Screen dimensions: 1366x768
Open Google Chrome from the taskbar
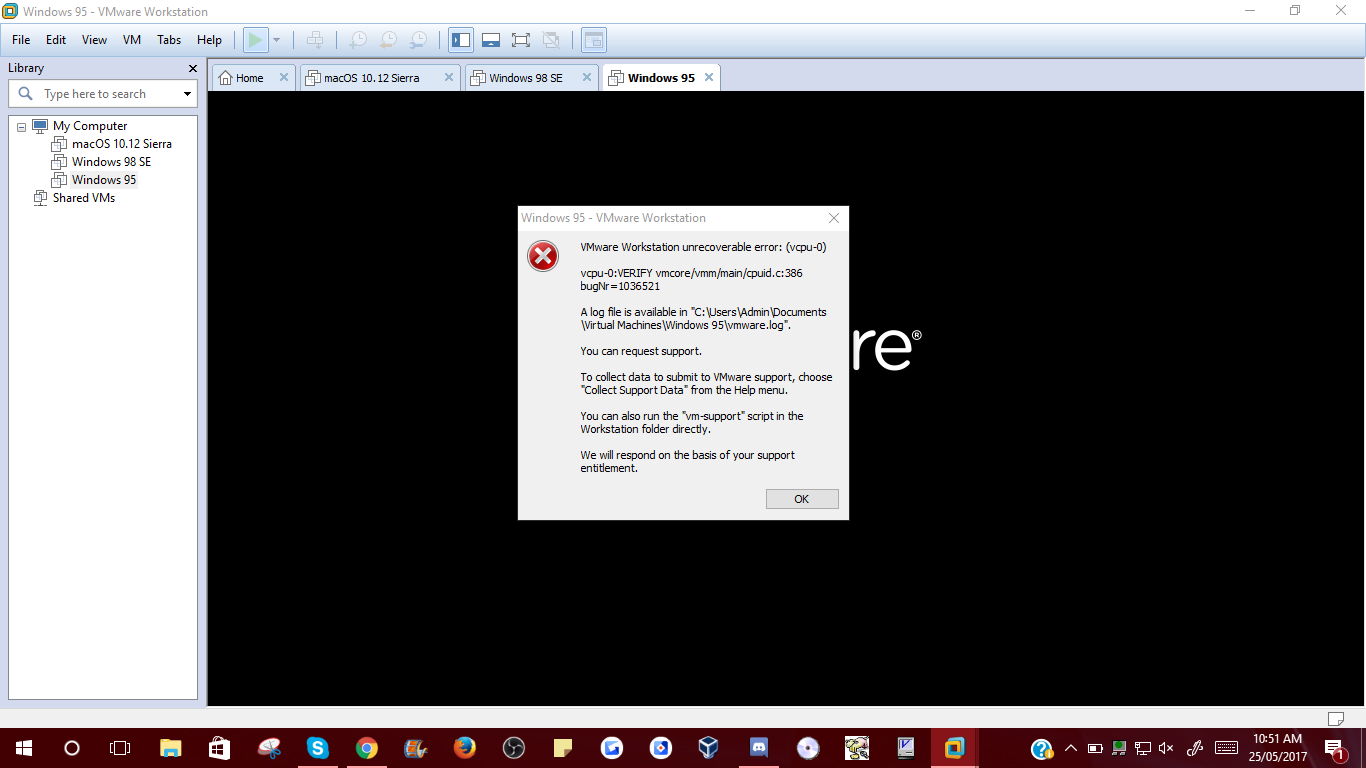[367, 748]
